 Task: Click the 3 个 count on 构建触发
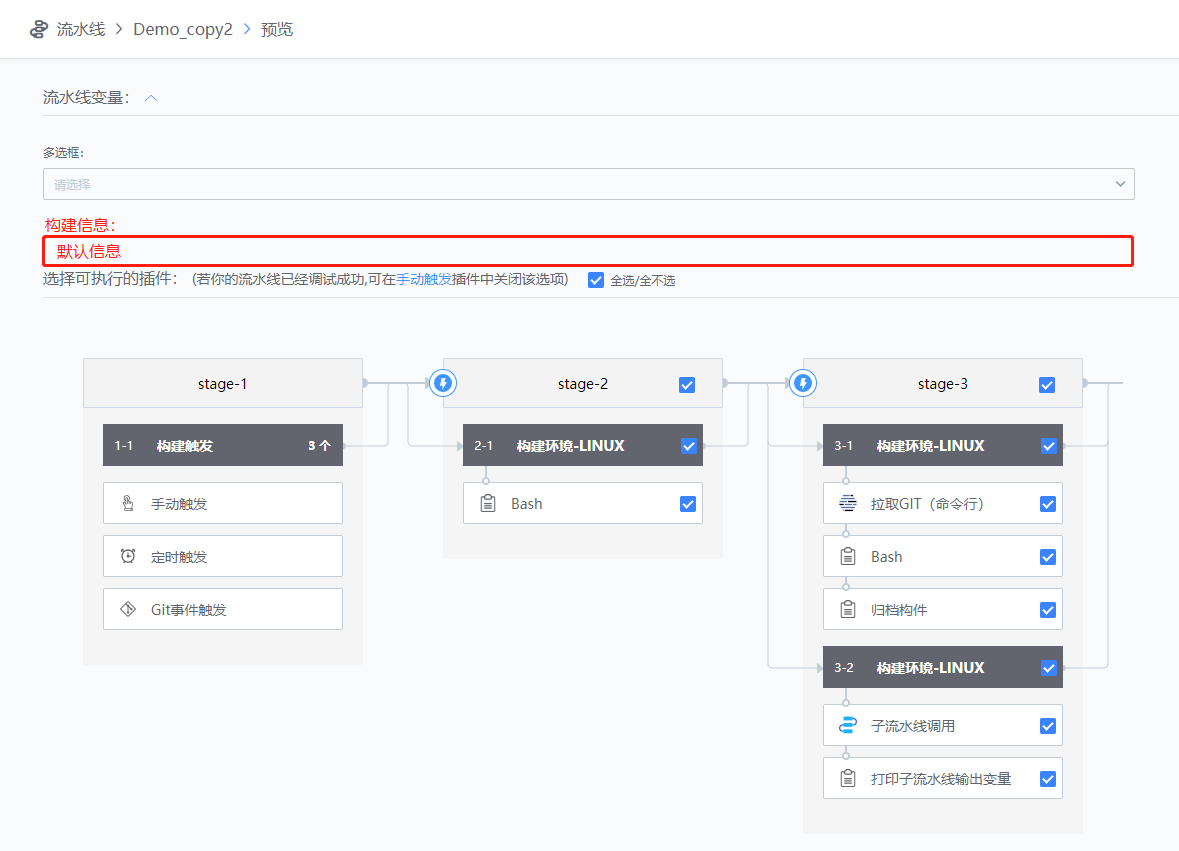coord(319,446)
